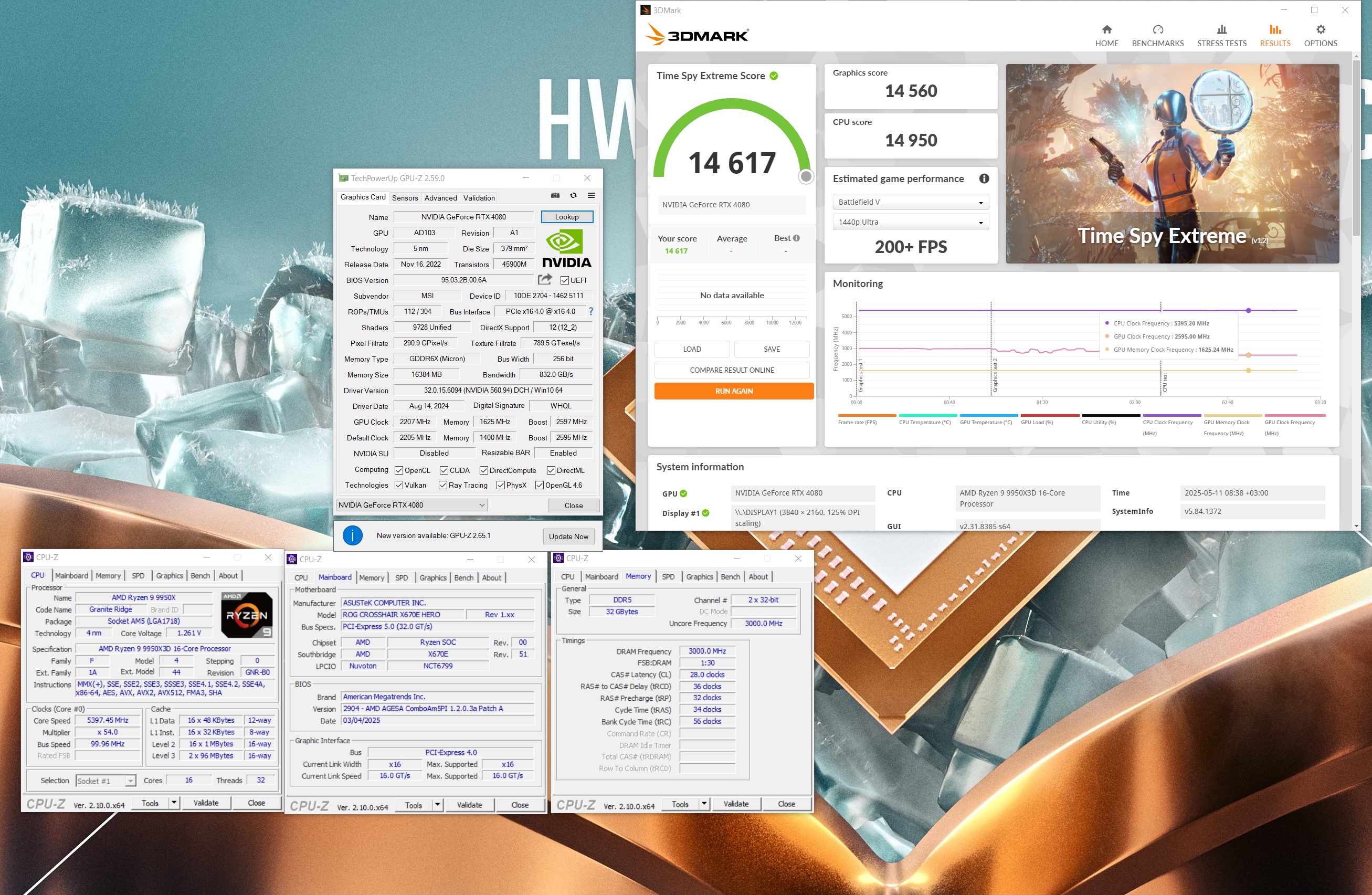Toggle the DirectML checkbox

[x=551, y=470]
